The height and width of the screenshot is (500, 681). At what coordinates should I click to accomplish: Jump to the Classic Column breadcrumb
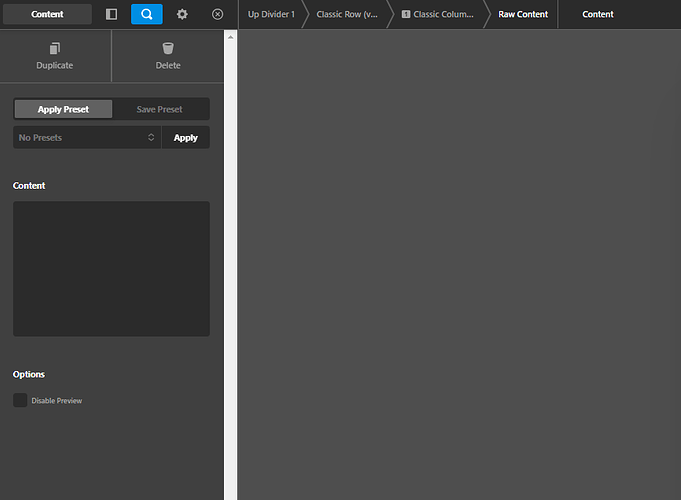438,14
